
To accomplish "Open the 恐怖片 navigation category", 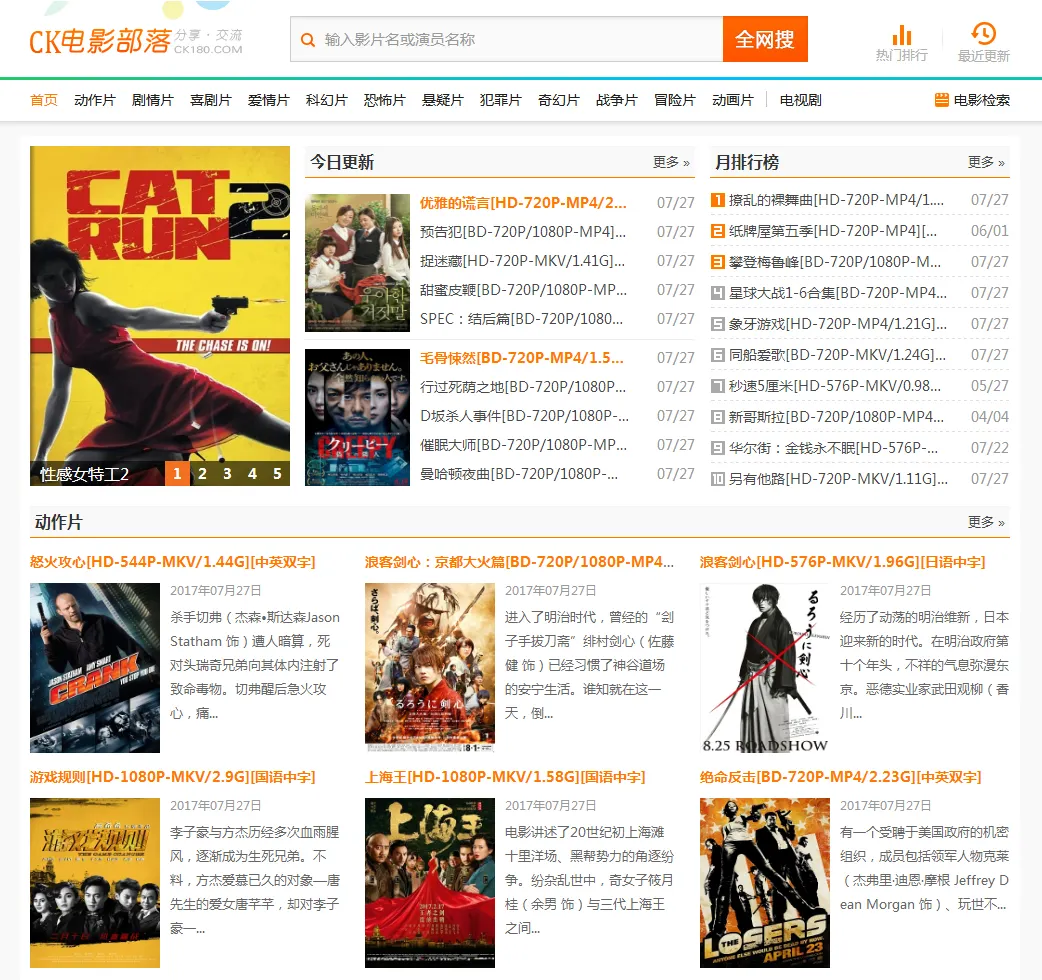I will (385, 100).
